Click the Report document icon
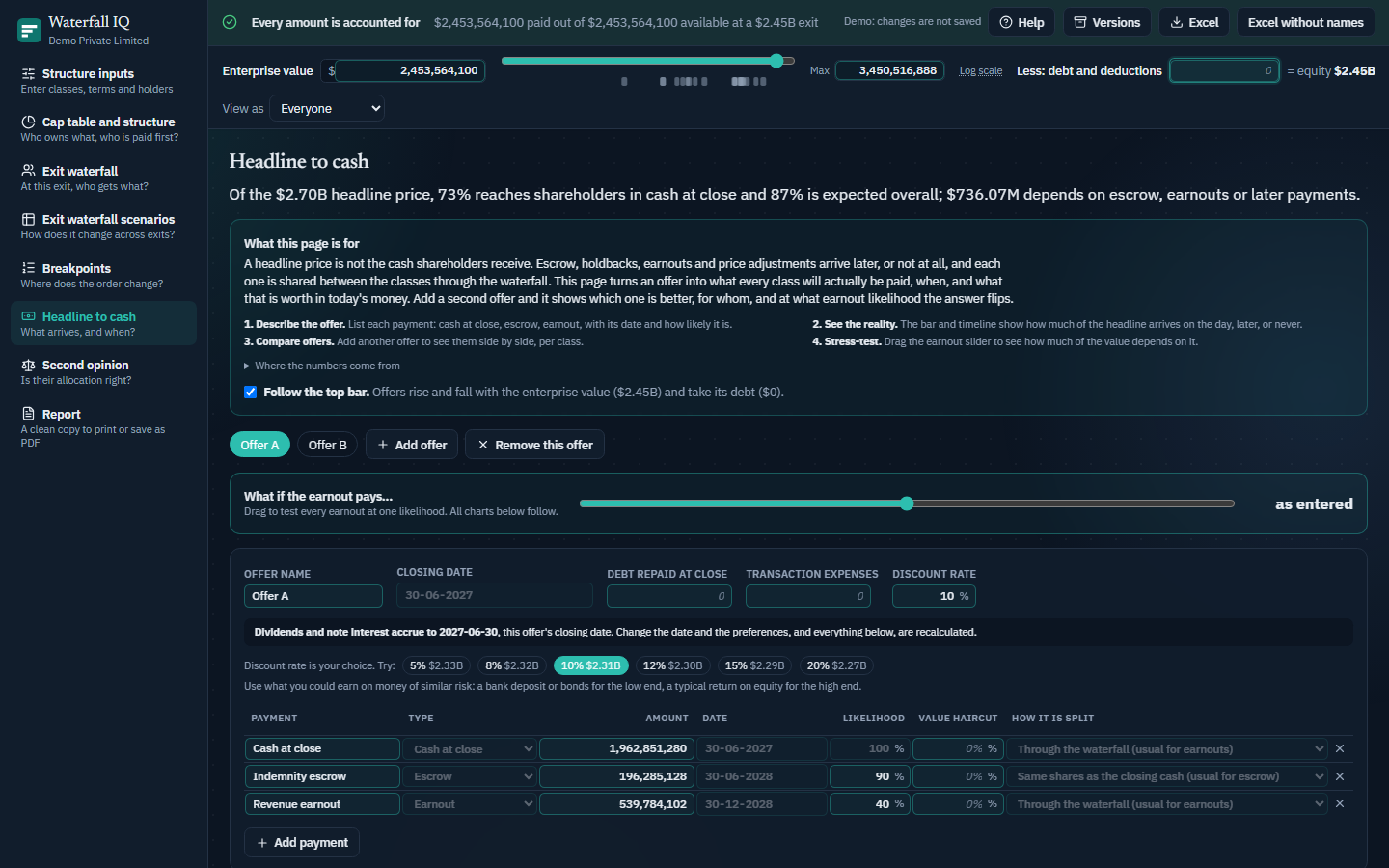The height and width of the screenshot is (868, 1389). click(x=28, y=414)
